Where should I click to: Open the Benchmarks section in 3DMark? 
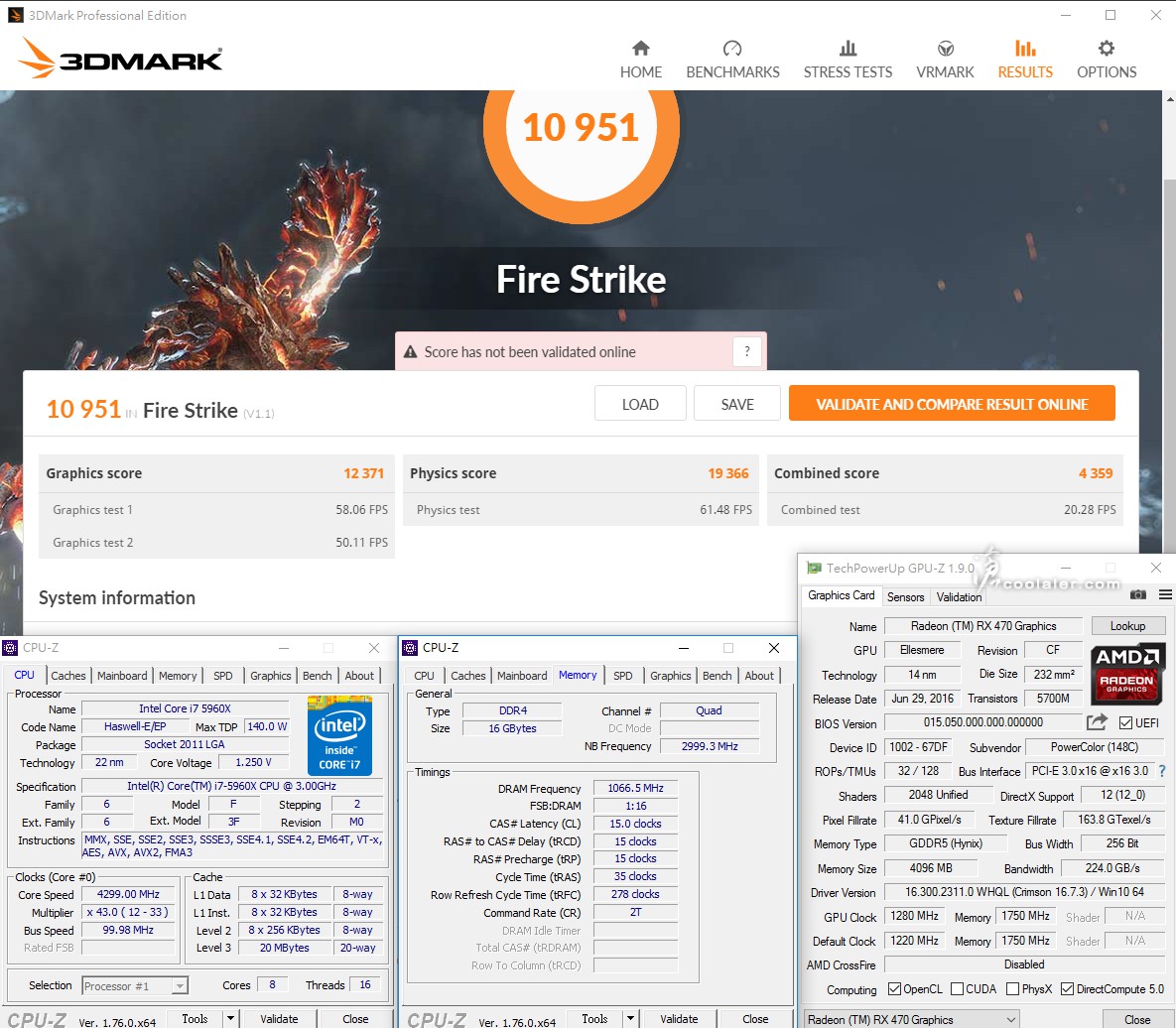pyautogui.click(x=732, y=60)
